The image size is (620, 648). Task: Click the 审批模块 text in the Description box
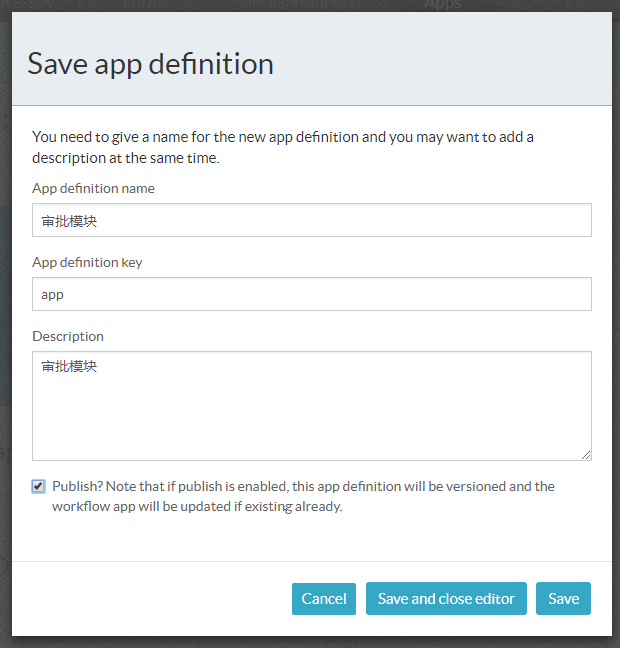[69, 367]
